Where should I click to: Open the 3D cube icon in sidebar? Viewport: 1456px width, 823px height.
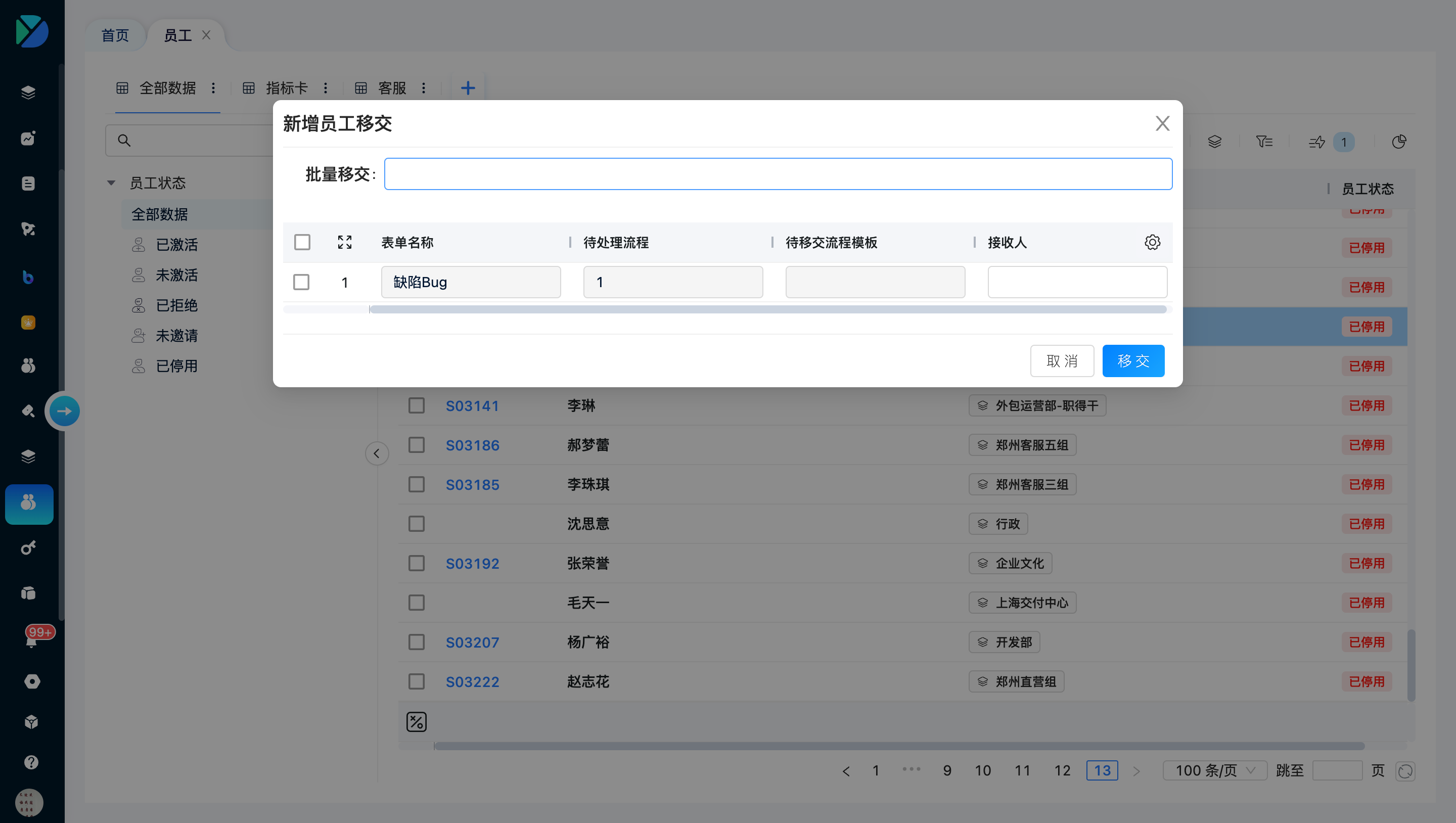click(32, 722)
